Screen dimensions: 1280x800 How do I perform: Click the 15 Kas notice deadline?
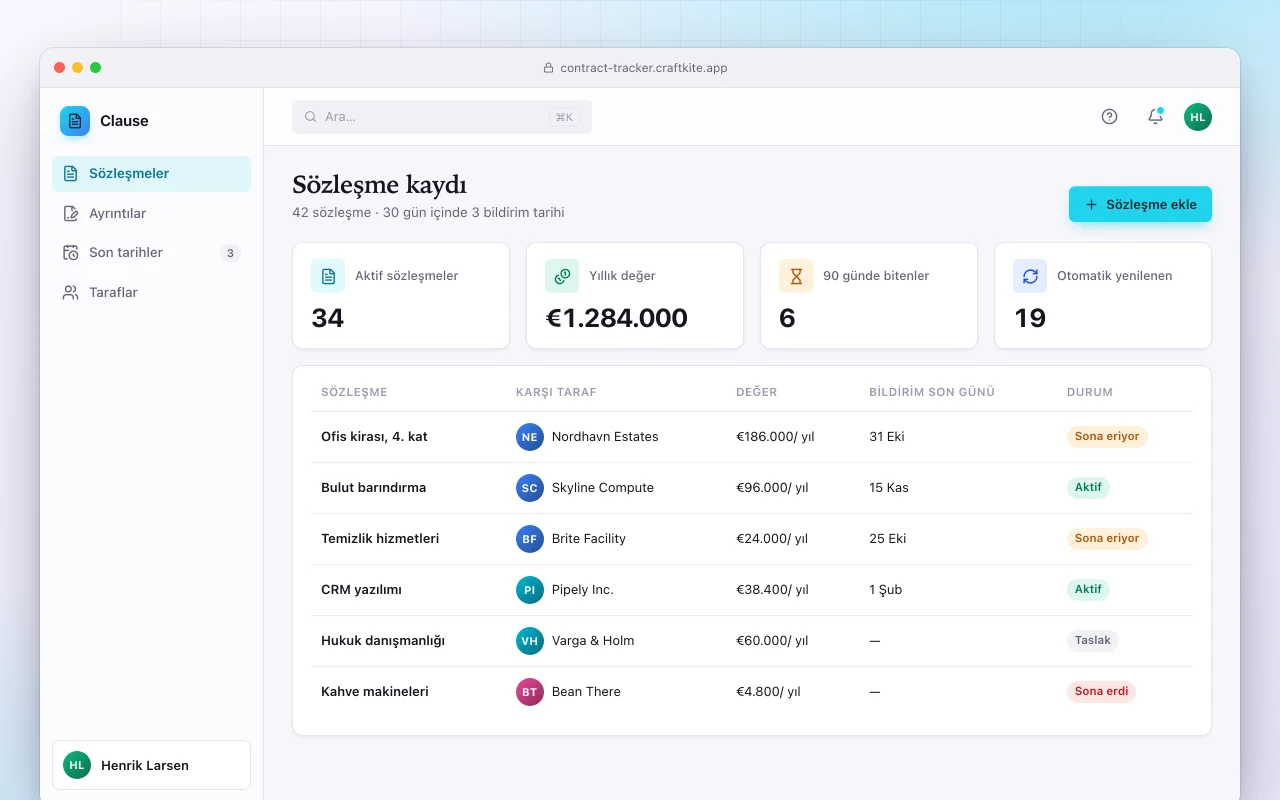tap(889, 488)
